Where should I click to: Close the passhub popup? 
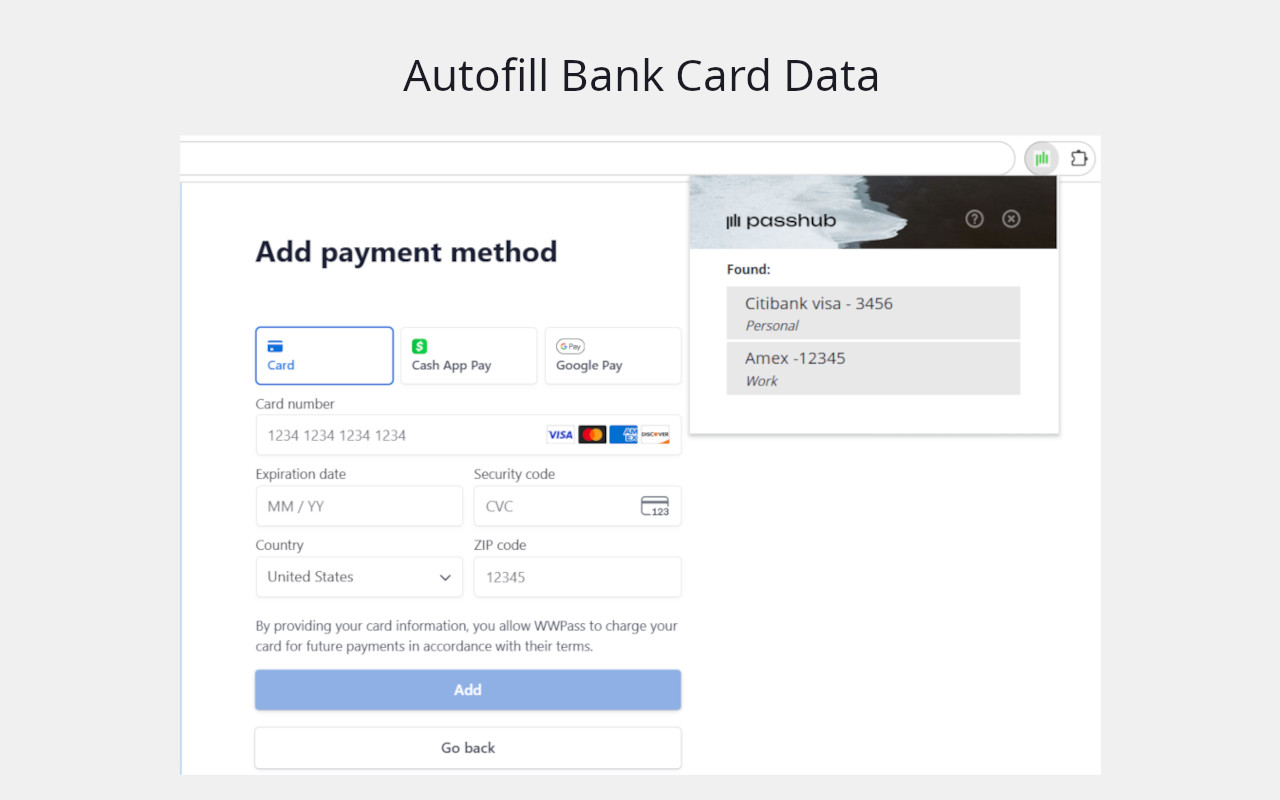click(x=1010, y=218)
